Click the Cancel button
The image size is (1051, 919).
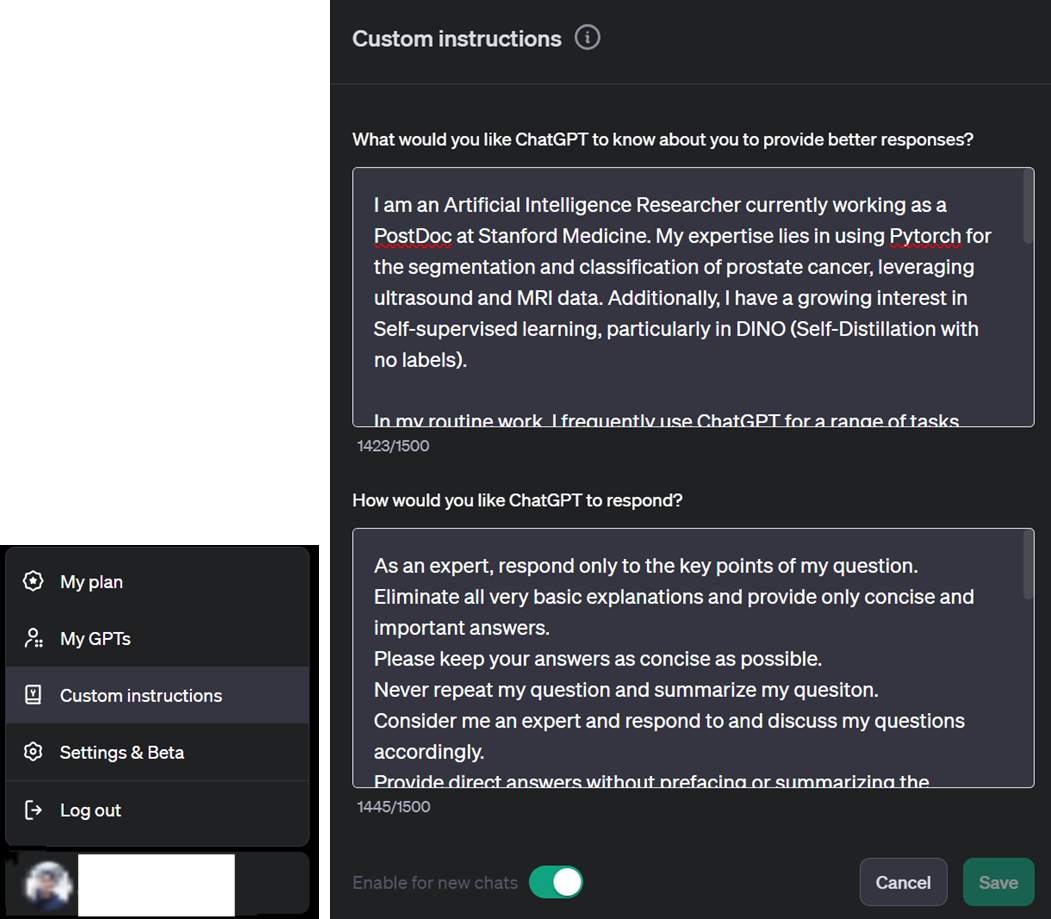[903, 882]
